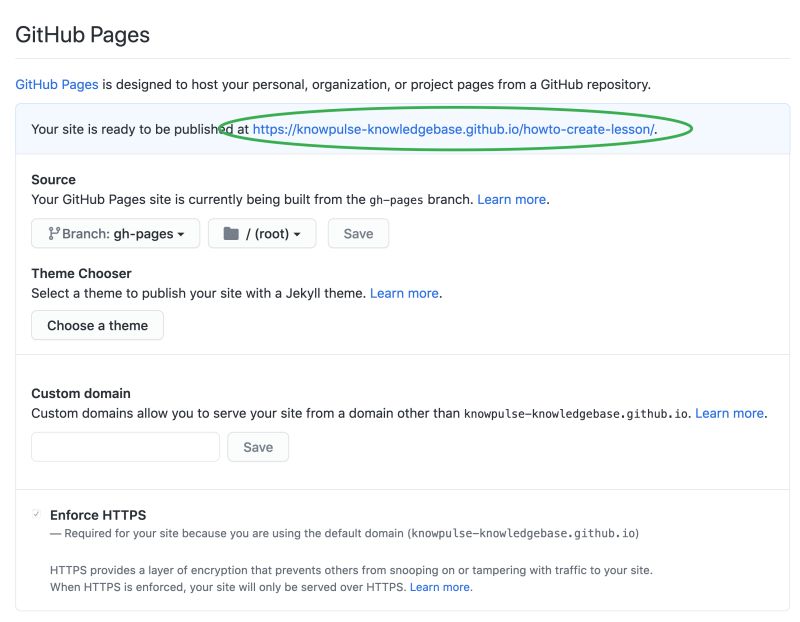The width and height of the screenshot is (800, 622).
Task: Click Save in the Source section
Action: pos(358,233)
